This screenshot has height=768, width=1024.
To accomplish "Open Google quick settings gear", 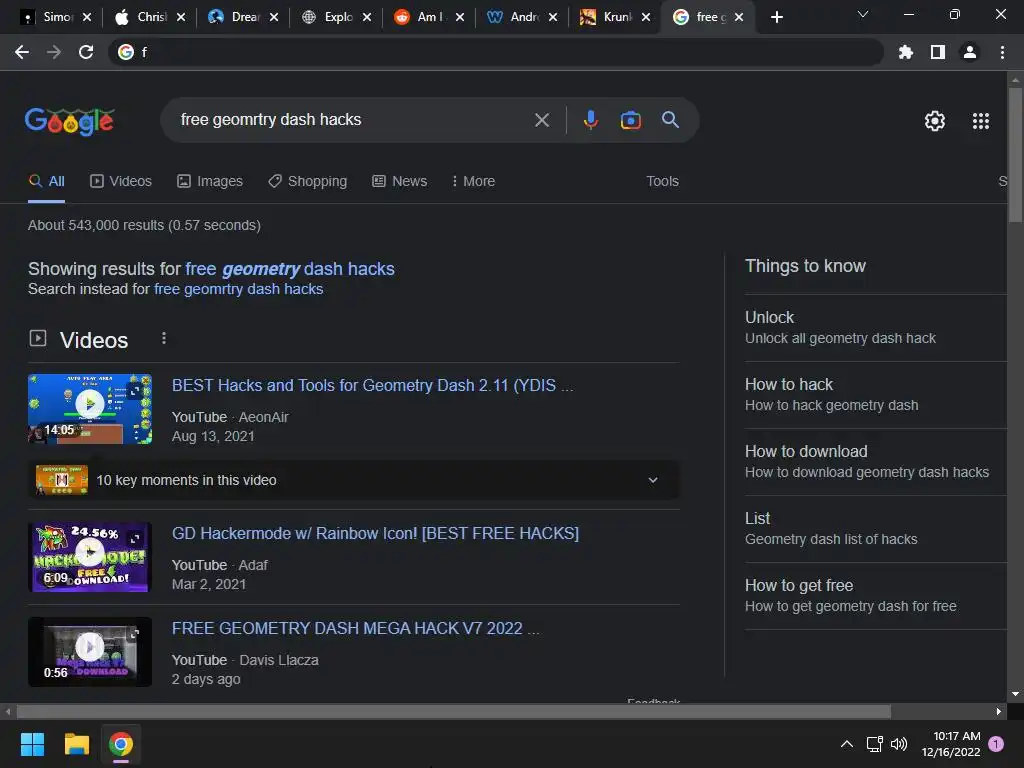I will (935, 121).
